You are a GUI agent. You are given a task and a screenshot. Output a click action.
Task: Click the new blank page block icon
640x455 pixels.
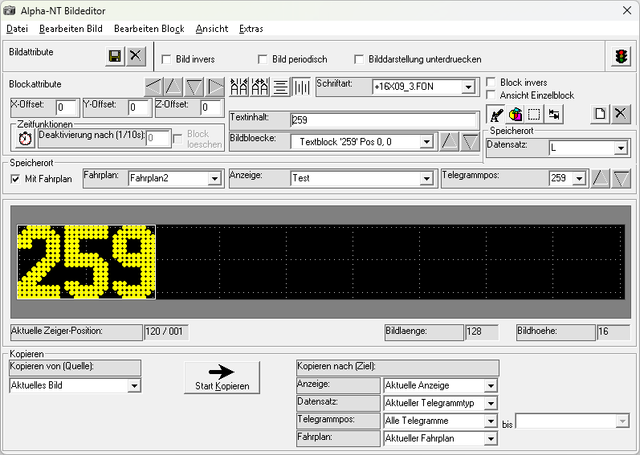(x=600, y=114)
